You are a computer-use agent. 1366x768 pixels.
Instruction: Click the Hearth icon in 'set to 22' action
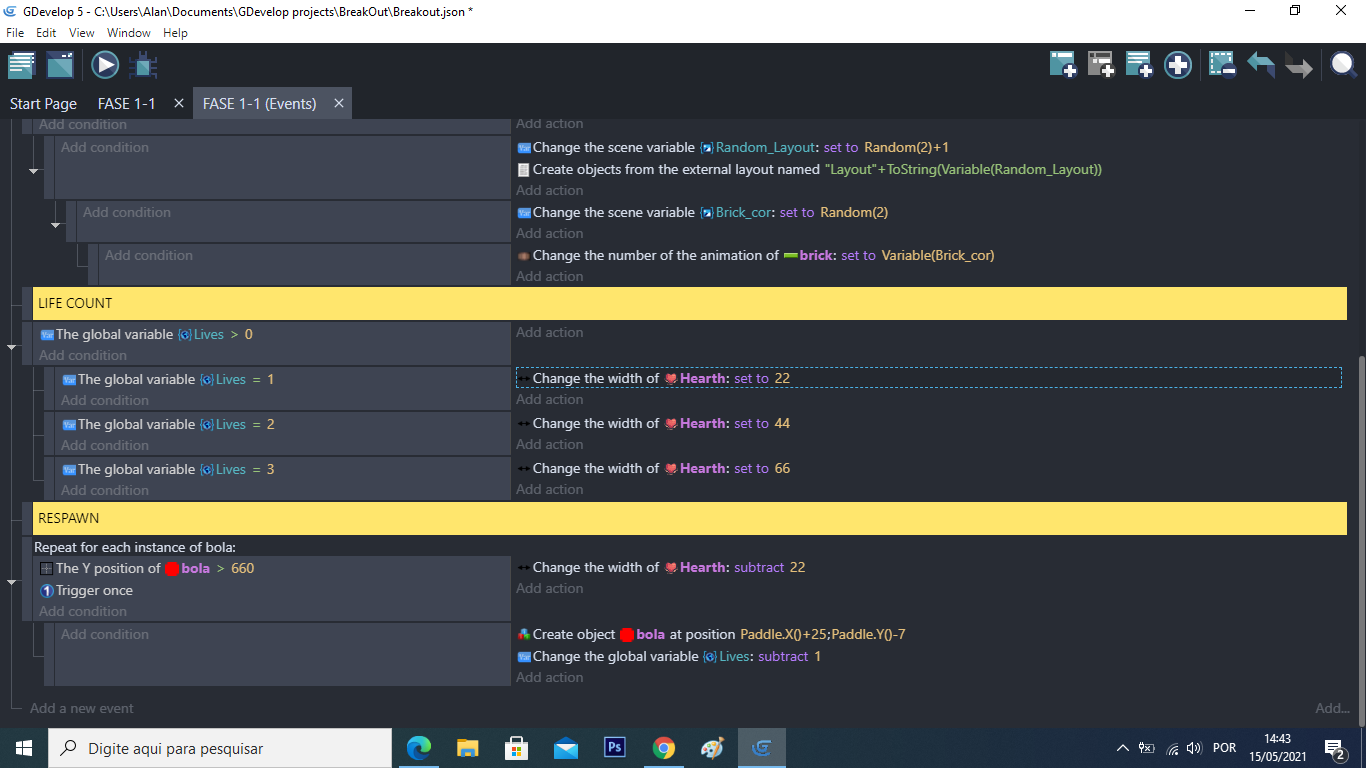pos(671,379)
